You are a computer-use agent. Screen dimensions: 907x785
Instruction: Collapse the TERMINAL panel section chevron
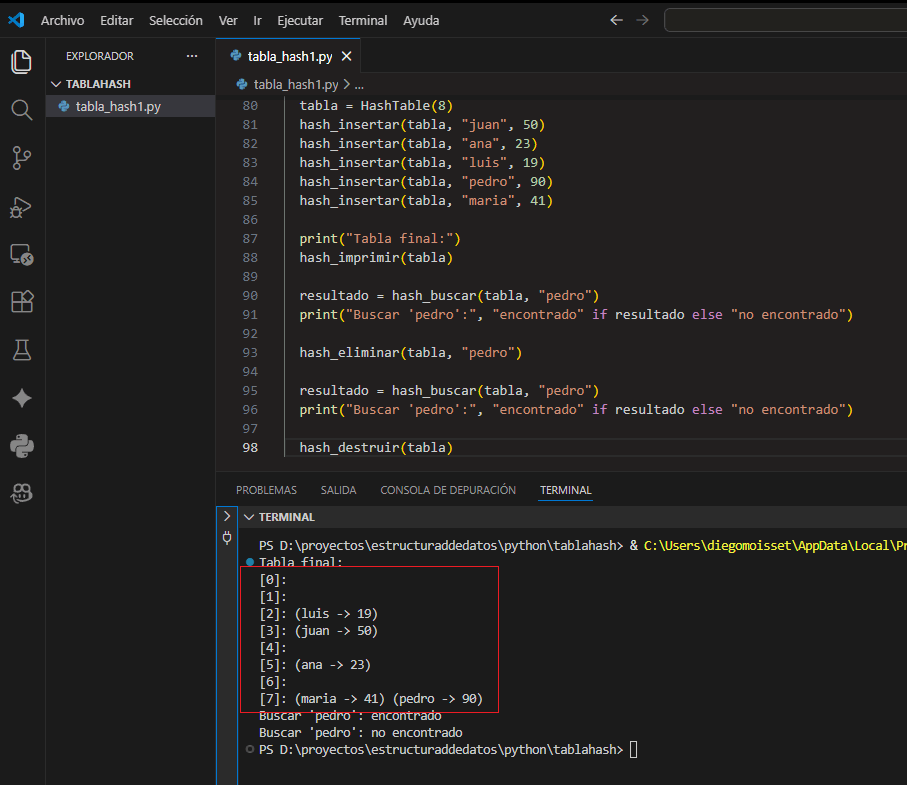pos(249,517)
